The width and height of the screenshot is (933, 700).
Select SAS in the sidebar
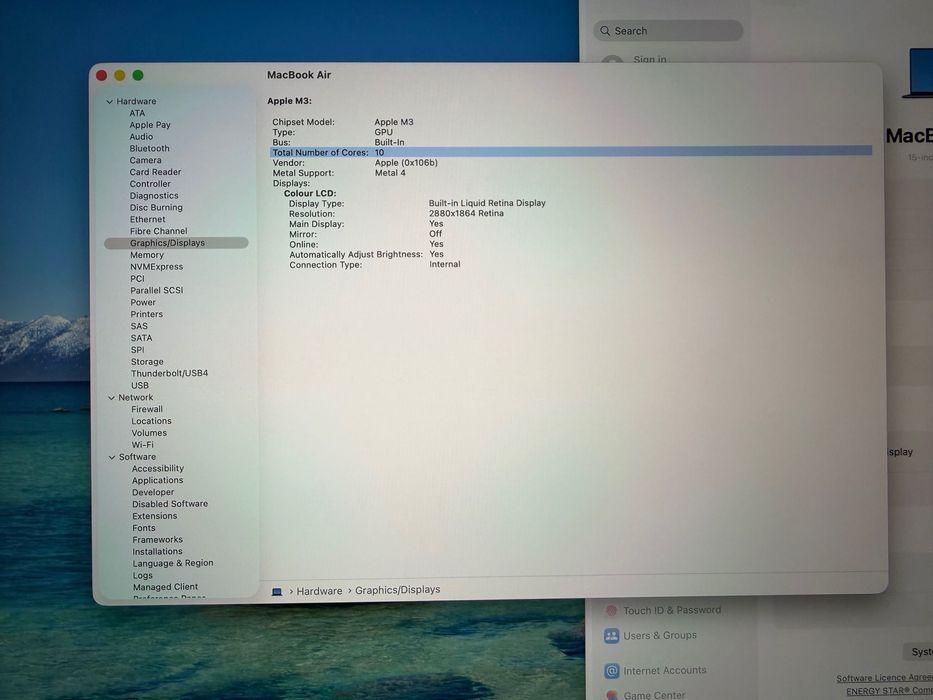139,326
